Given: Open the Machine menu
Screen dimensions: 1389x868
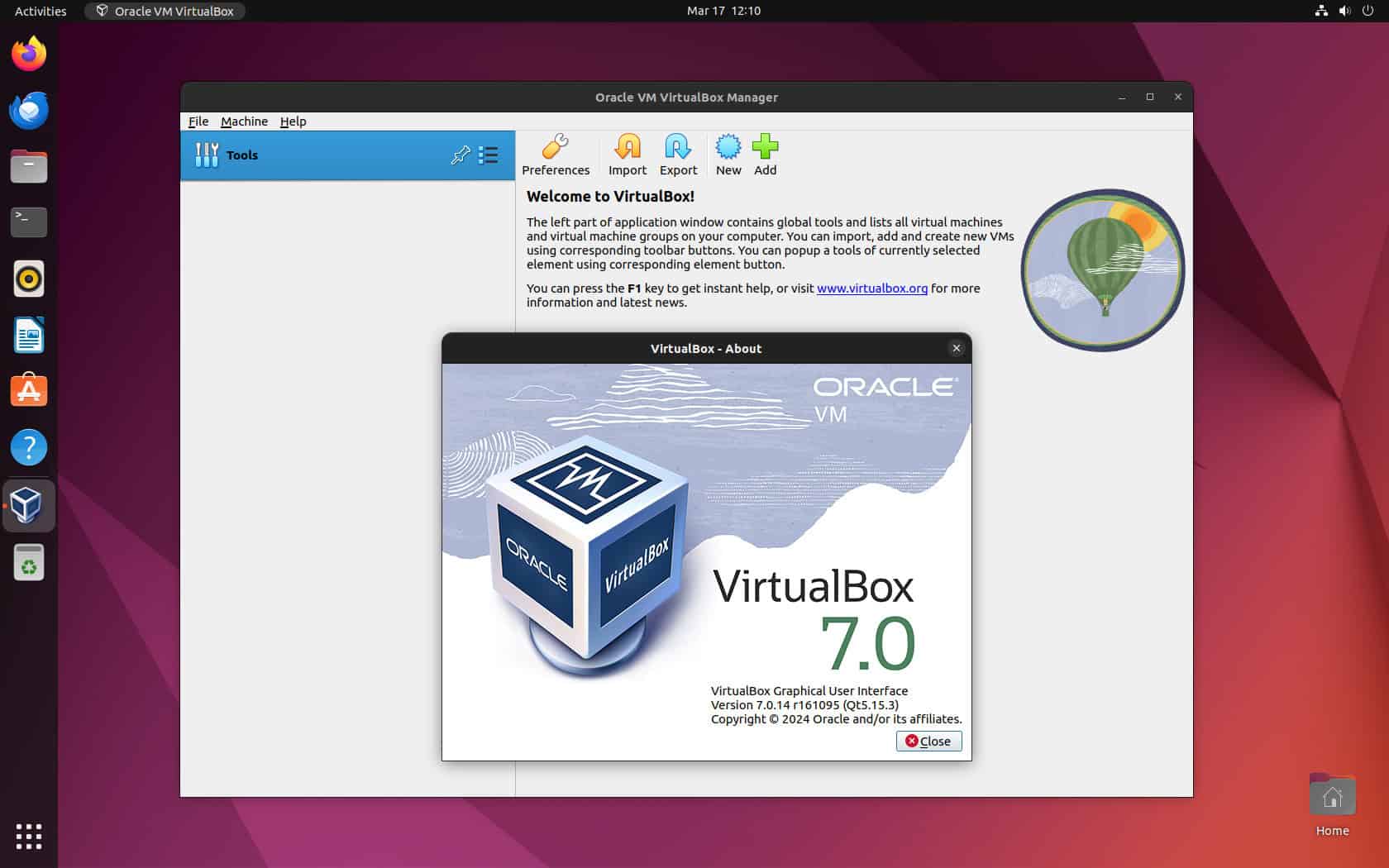Looking at the screenshot, I should [244, 121].
